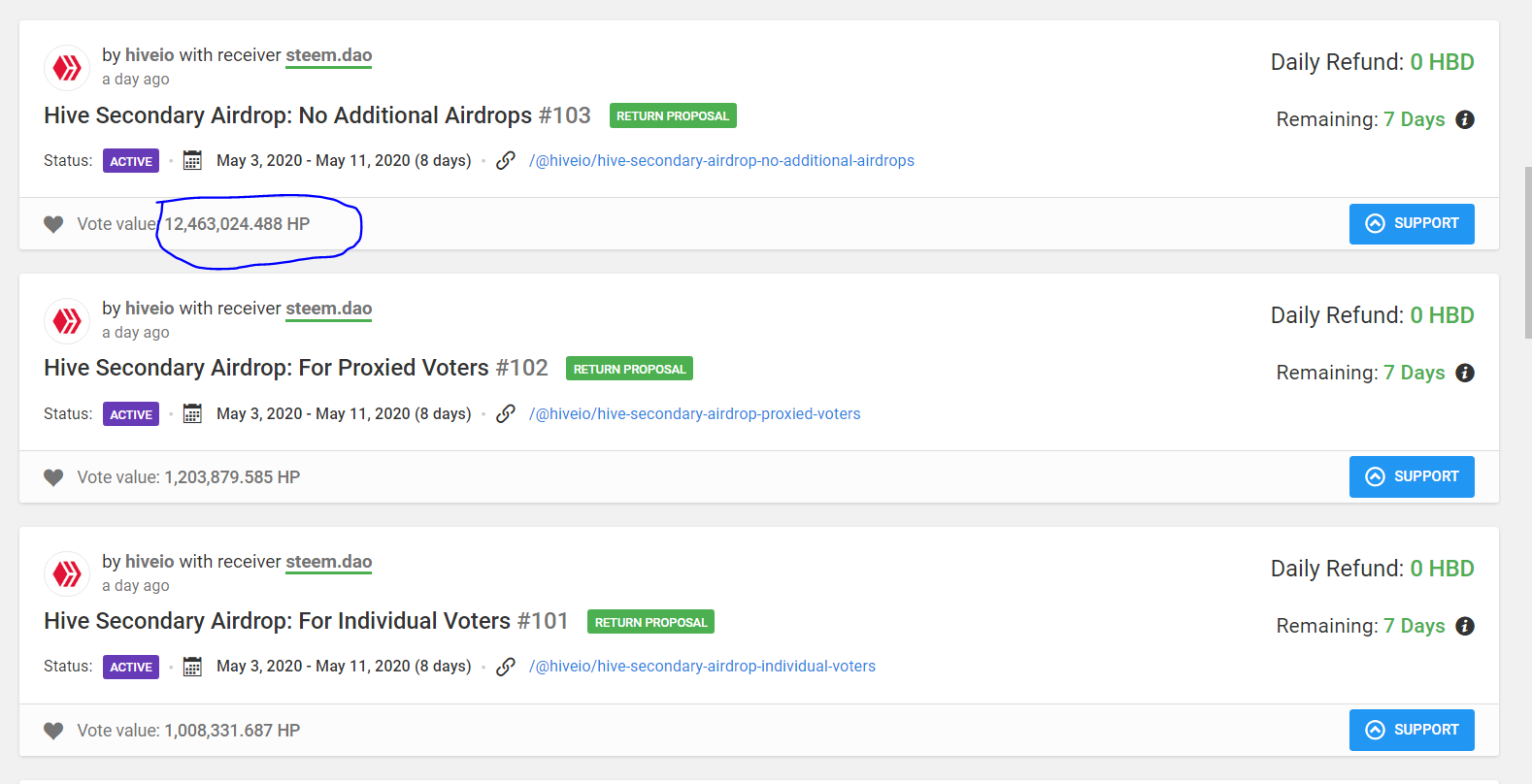Image resolution: width=1532 pixels, height=784 pixels.
Task: Open the hive-secondary-airdrop-no-additional-airdrops link
Action: tap(721, 161)
